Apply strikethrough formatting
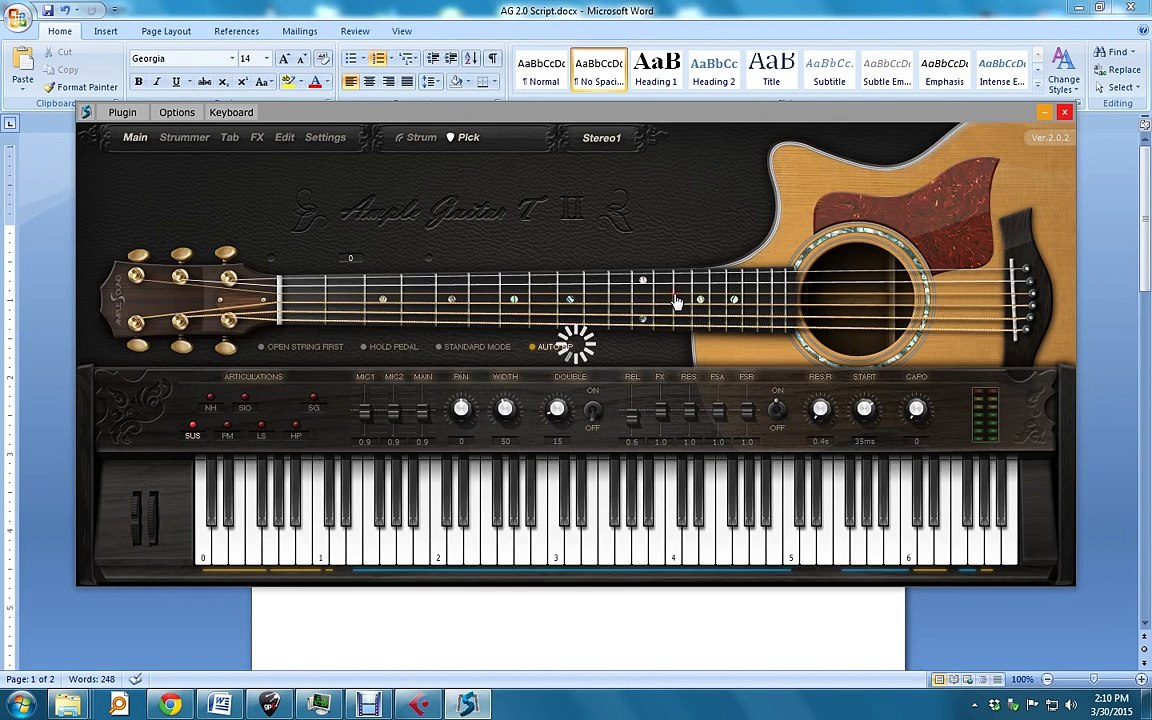 click(x=205, y=82)
